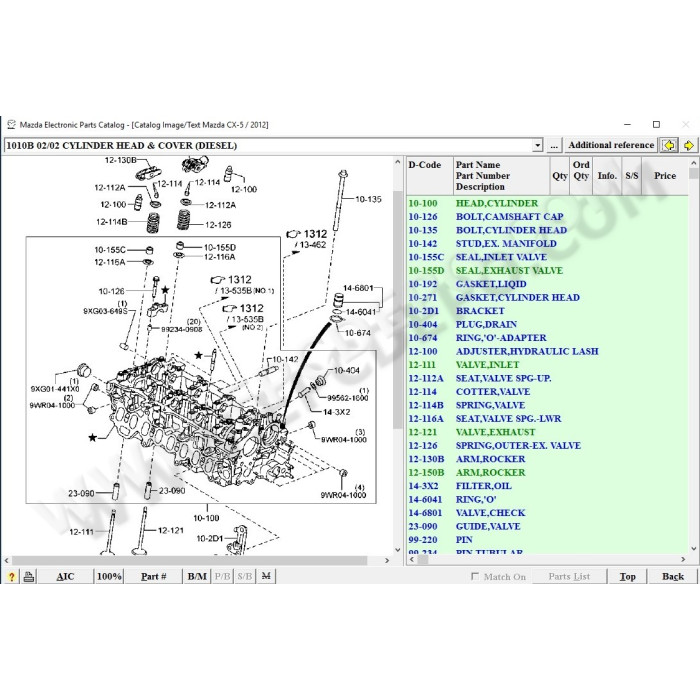The height and width of the screenshot is (700, 700).
Task: Click the printer icon in bottom toolbar
Action: point(29,576)
